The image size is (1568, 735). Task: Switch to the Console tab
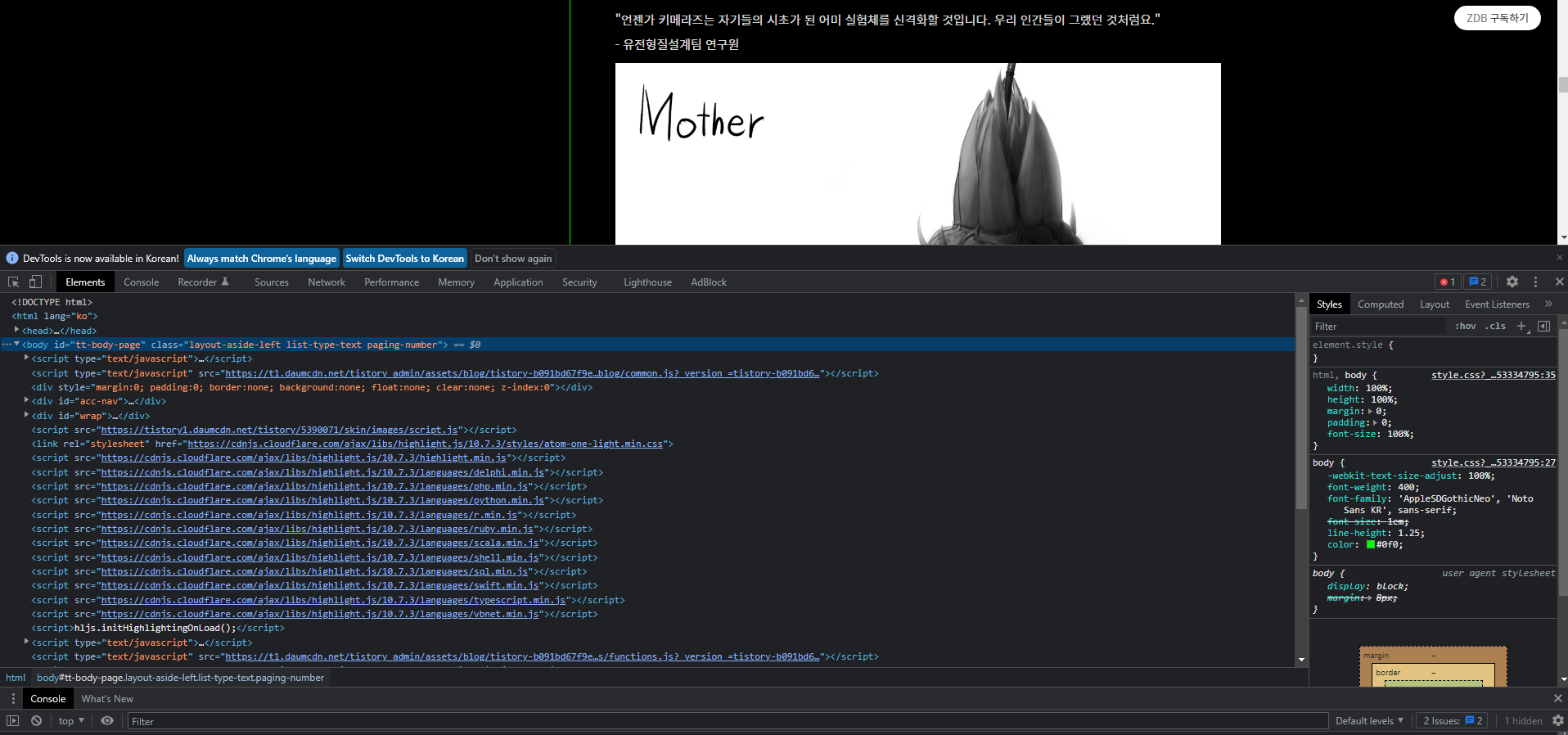tap(141, 282)
